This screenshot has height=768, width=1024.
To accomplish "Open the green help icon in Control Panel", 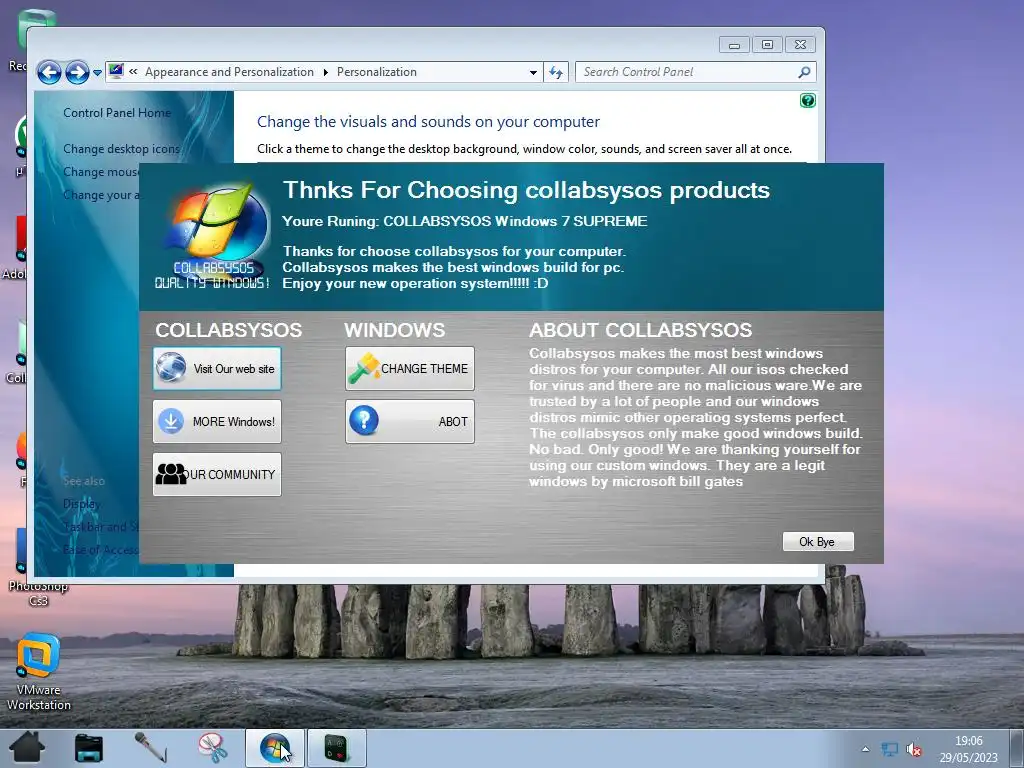I will coord(808,101).
